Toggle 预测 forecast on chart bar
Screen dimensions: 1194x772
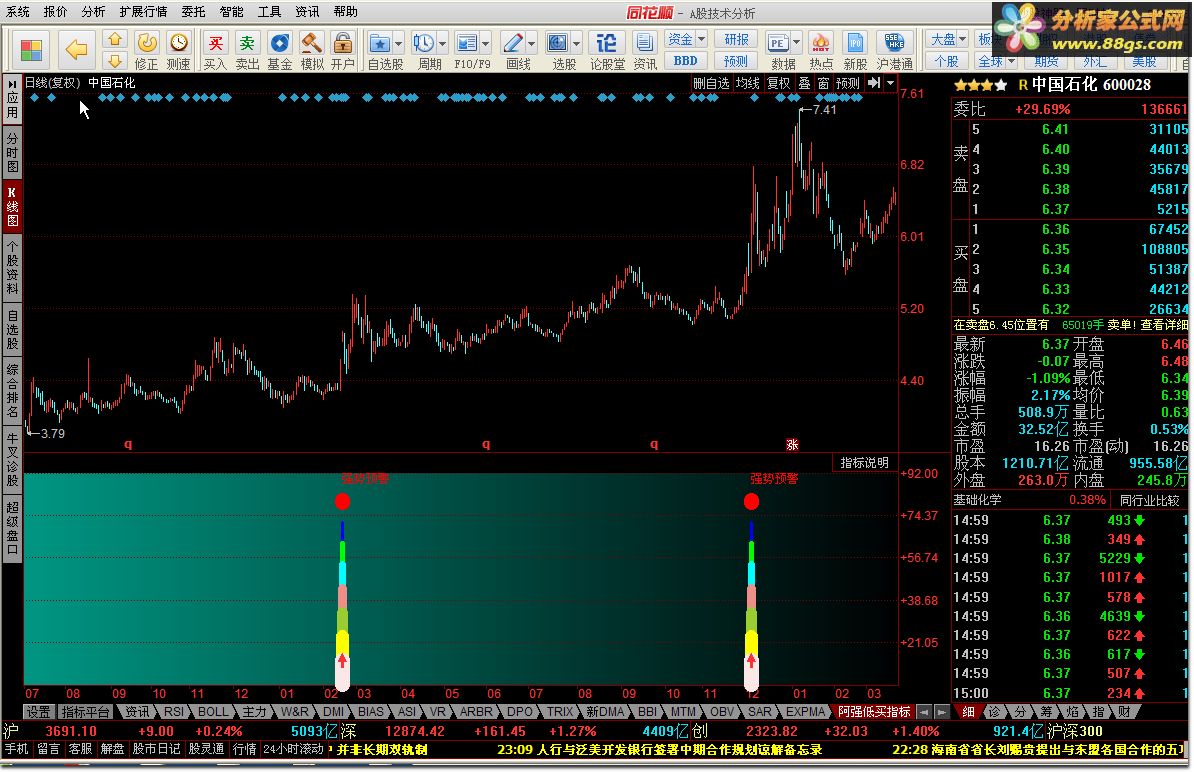(848, 83)
